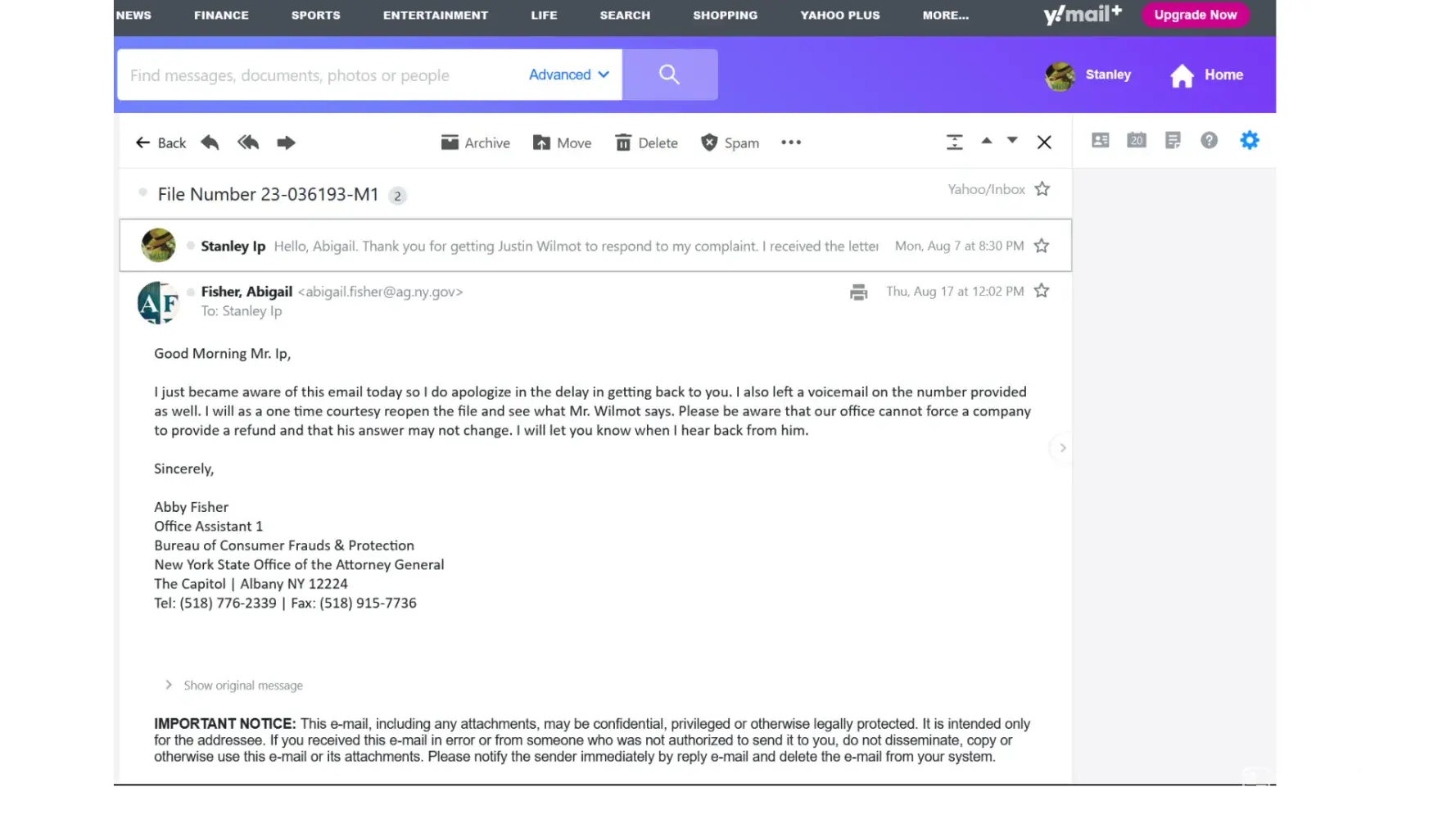Open the More... navigation menu
1456x819 pixels.
pyautogui.click(x=946, y=15)
